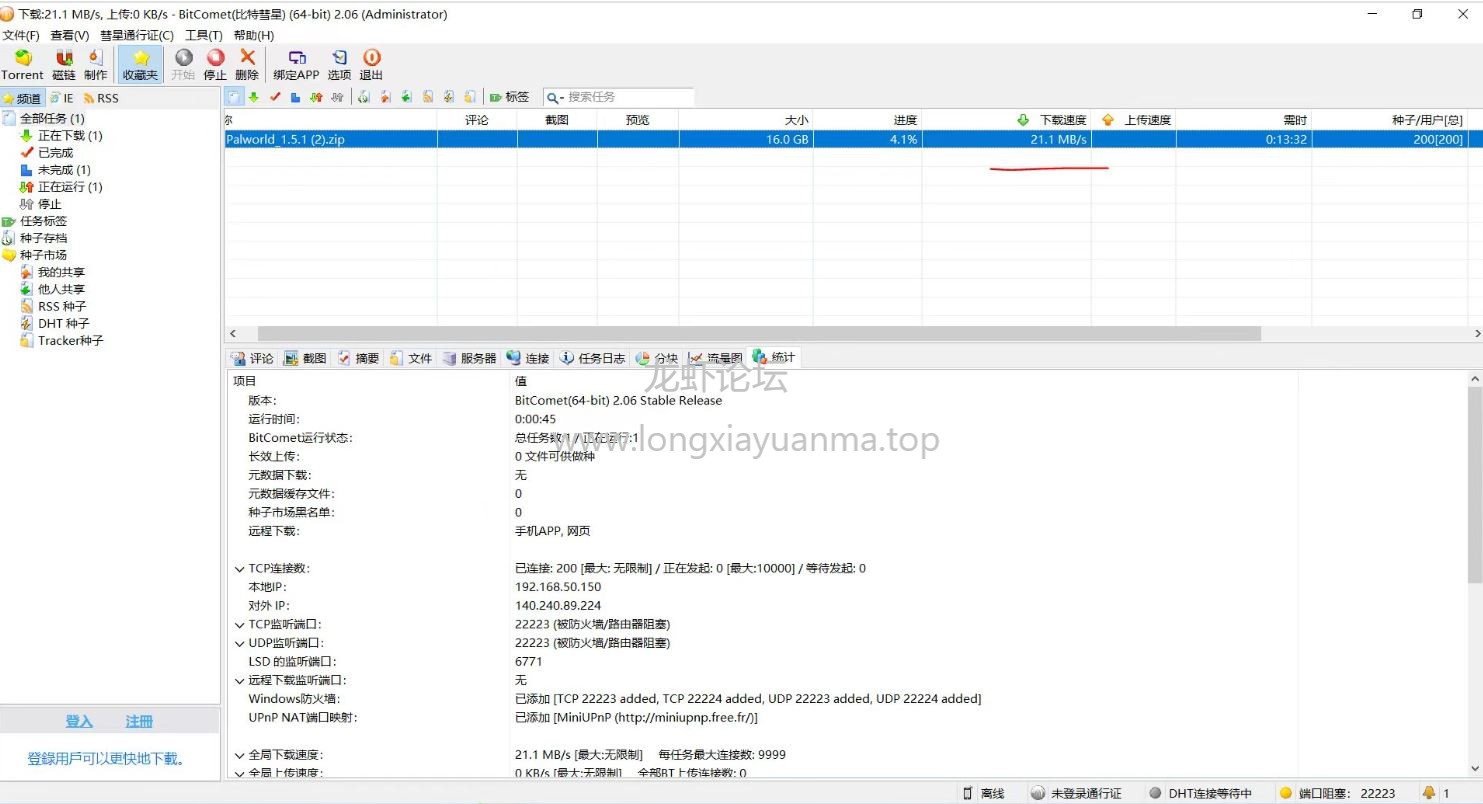Open 他人共享 in sidebar
The width and height of the screenshot is (1483, 804).
tap(61, 289)
